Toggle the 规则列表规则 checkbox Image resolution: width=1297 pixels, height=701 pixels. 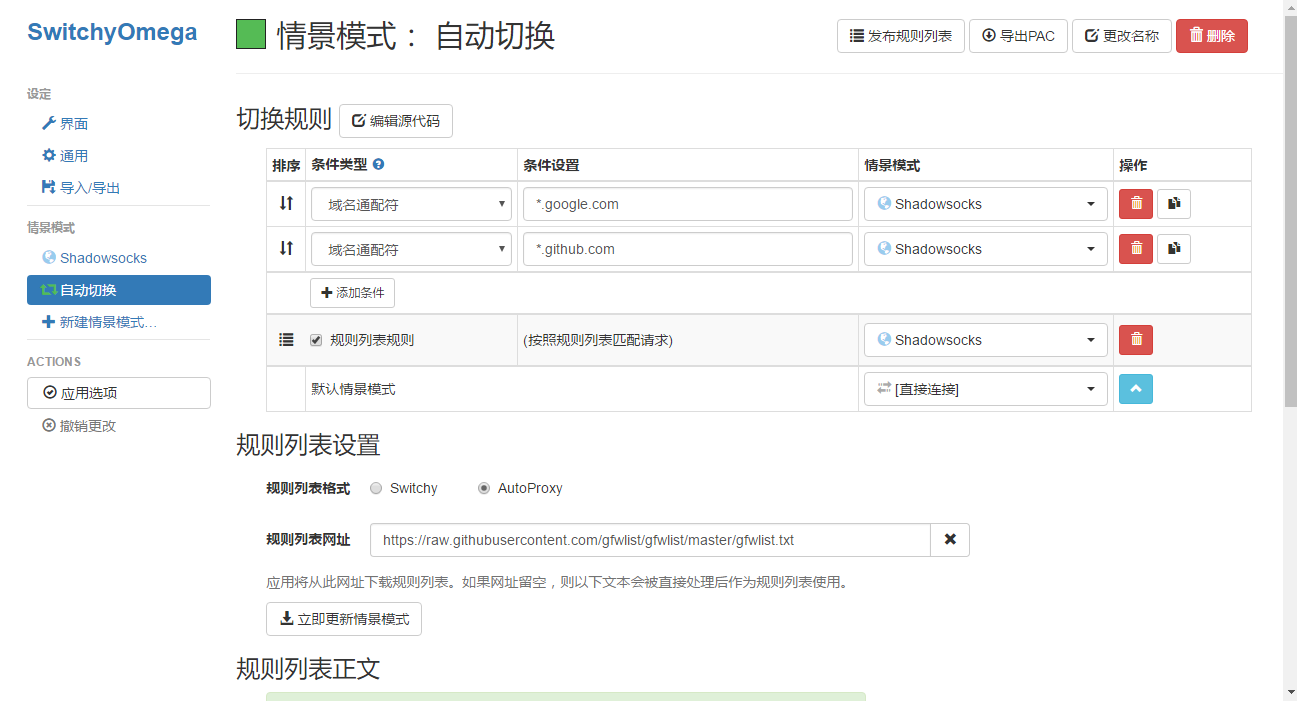(316, 340)
